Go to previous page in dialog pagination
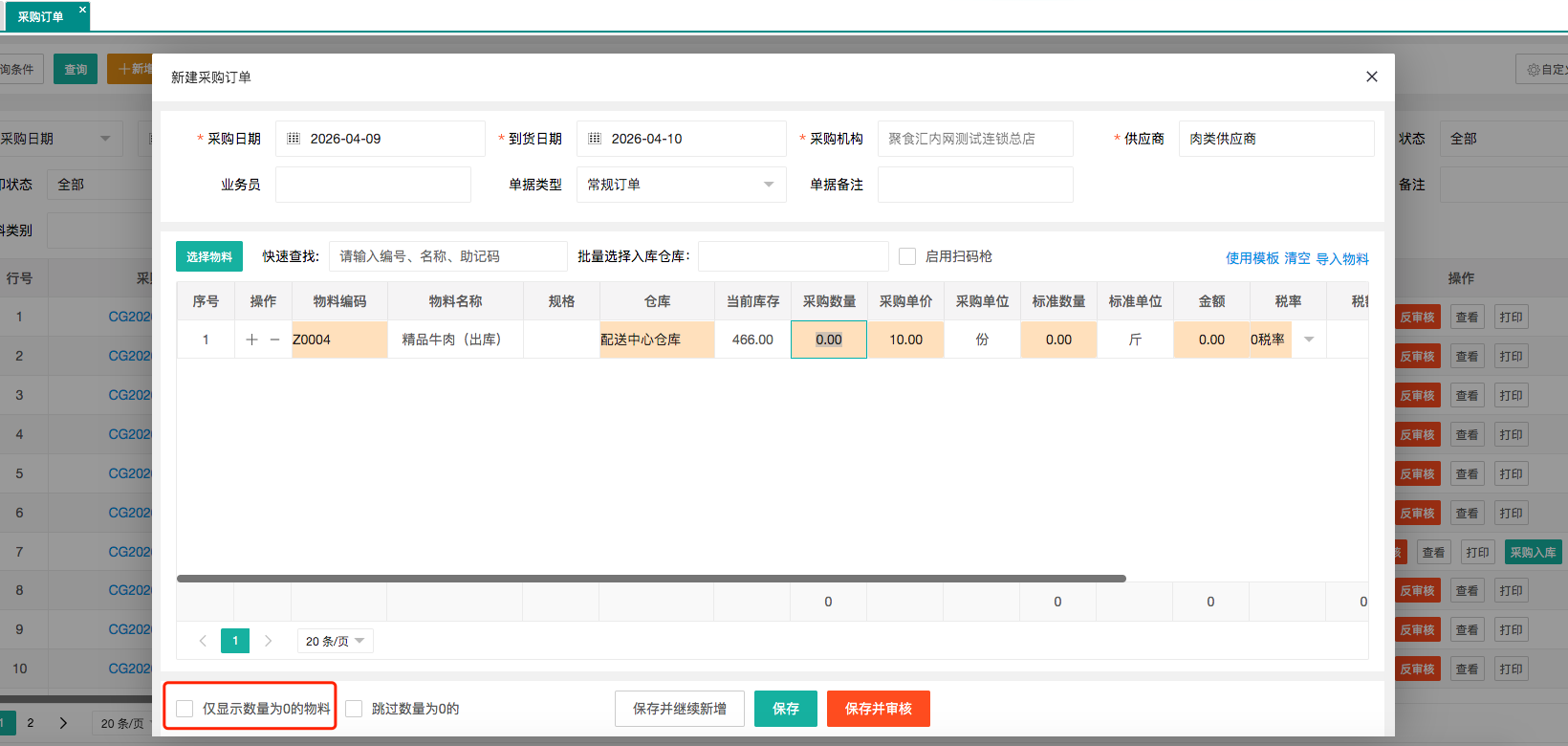The image size is (1568, 746). (203, 641)
